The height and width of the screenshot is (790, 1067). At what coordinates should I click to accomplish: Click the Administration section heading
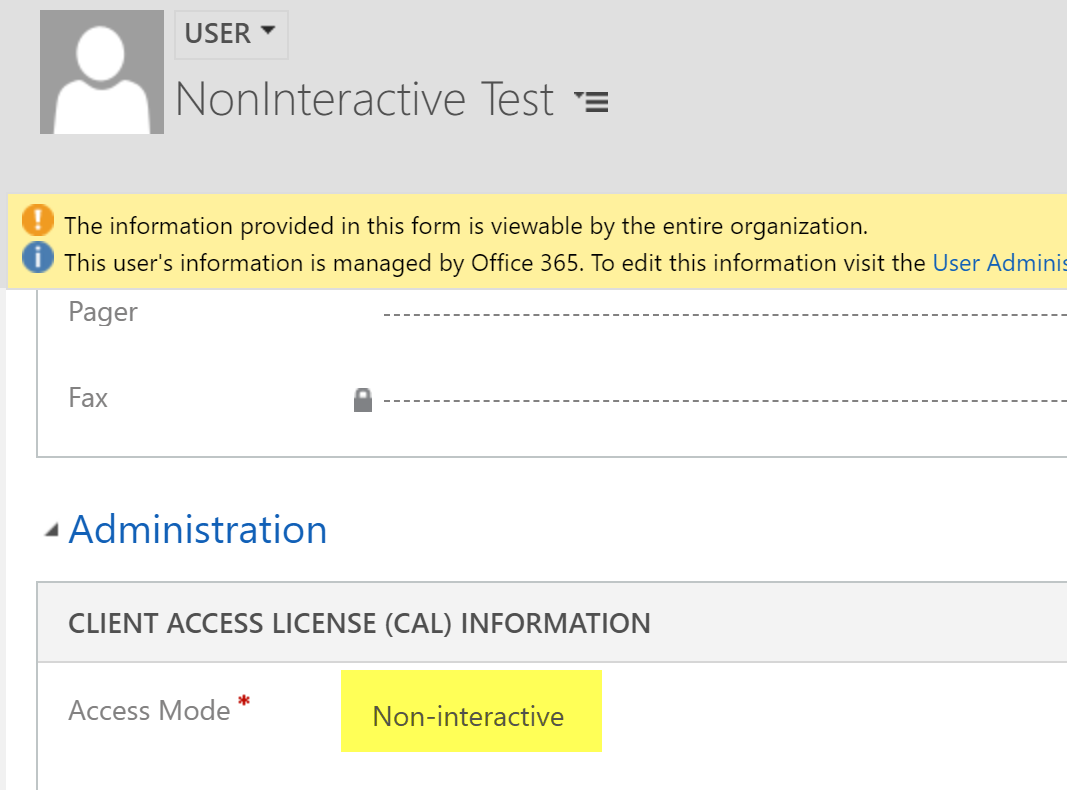(x=198, y=529)
